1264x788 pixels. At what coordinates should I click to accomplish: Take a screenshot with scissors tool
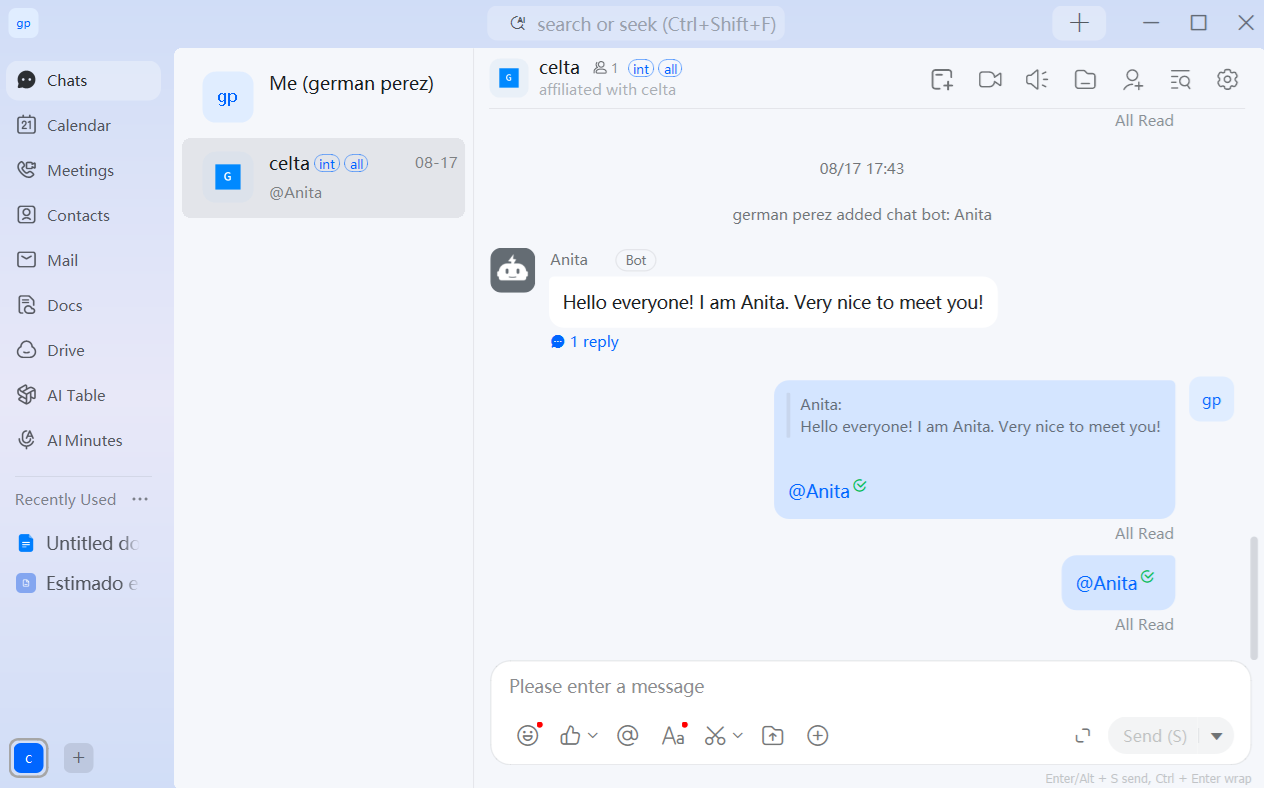[715, 736]
